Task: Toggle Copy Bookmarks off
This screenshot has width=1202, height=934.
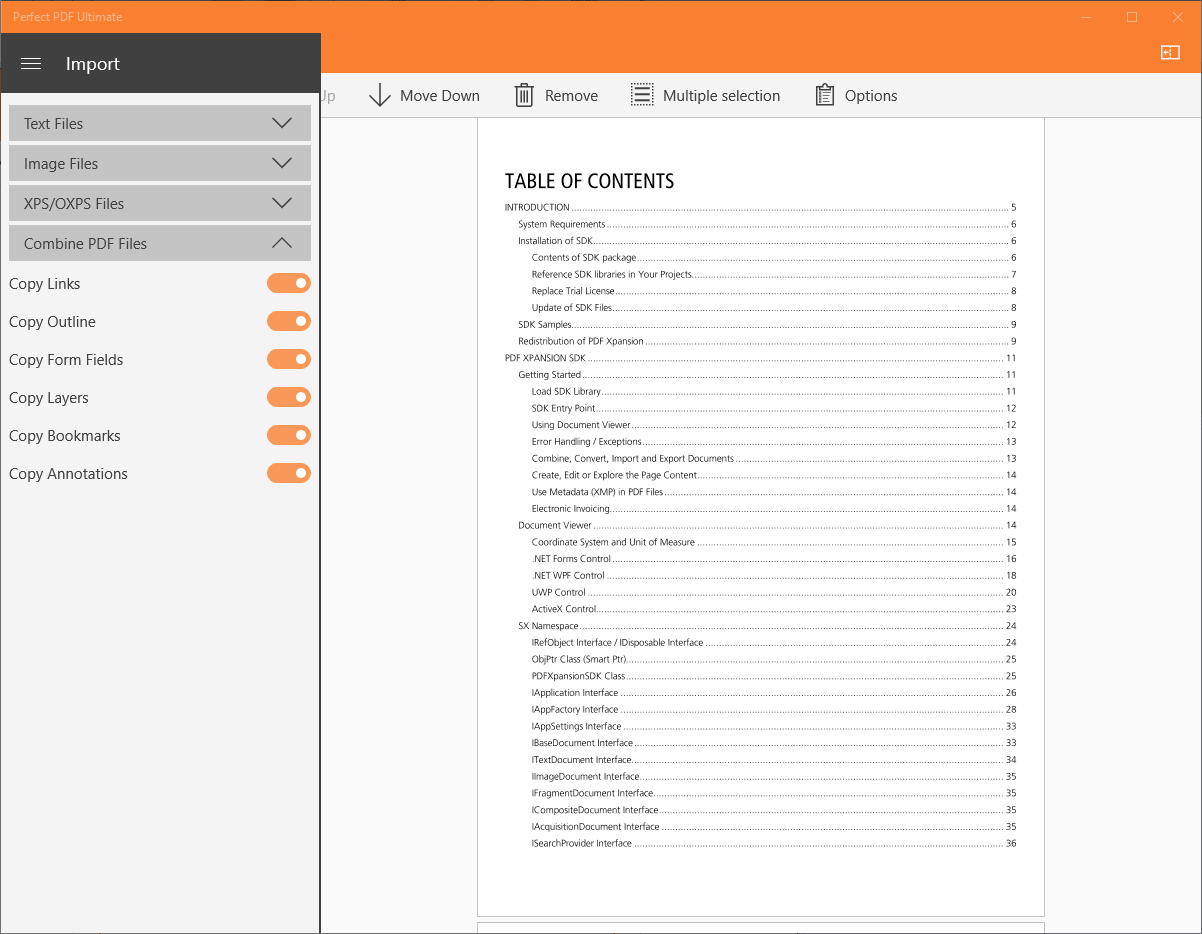Action: [x=289, y=435]
